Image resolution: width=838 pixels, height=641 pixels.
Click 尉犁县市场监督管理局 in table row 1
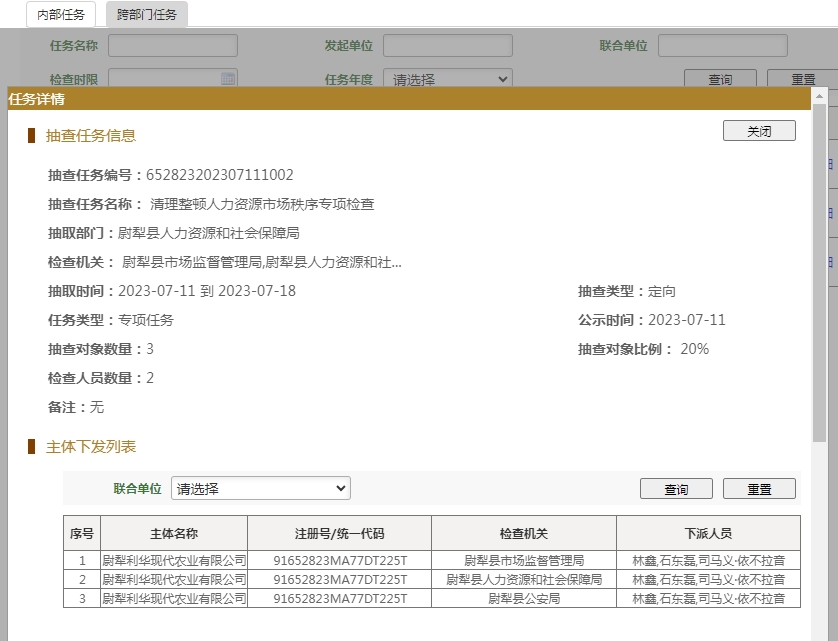click(524, 560)
